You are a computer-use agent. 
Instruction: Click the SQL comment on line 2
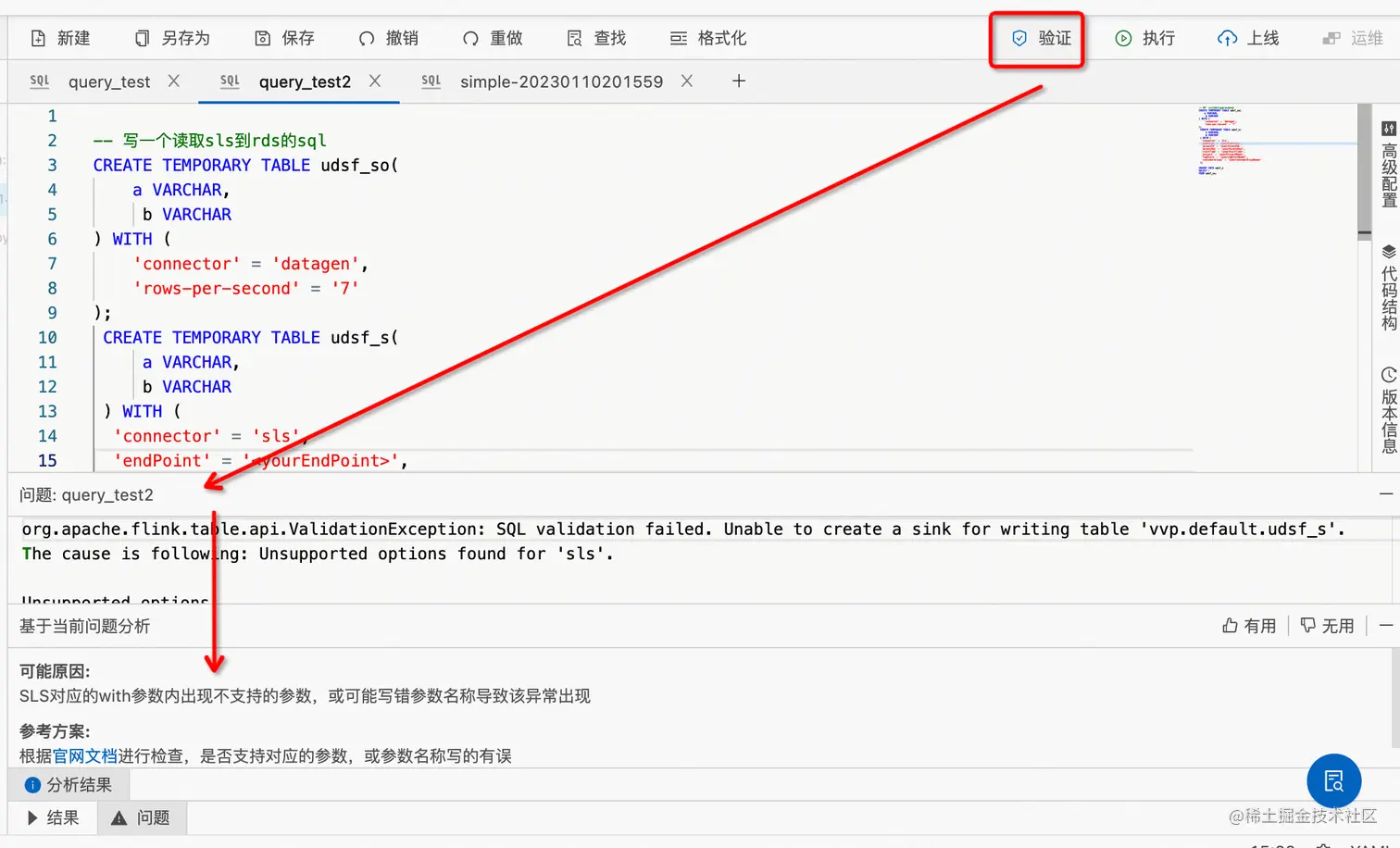coord(210,141)
